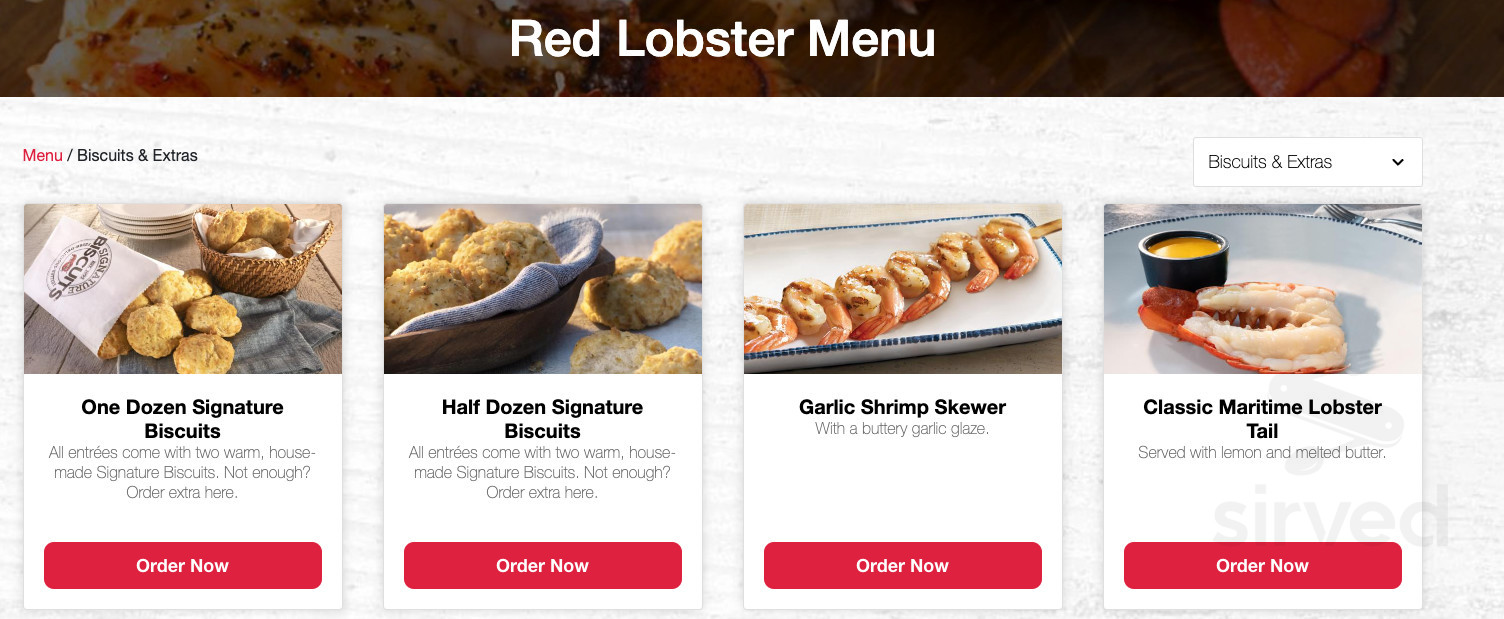Click the dropdown chevron arrow

pyautogui.click(x=1398, y=162)
